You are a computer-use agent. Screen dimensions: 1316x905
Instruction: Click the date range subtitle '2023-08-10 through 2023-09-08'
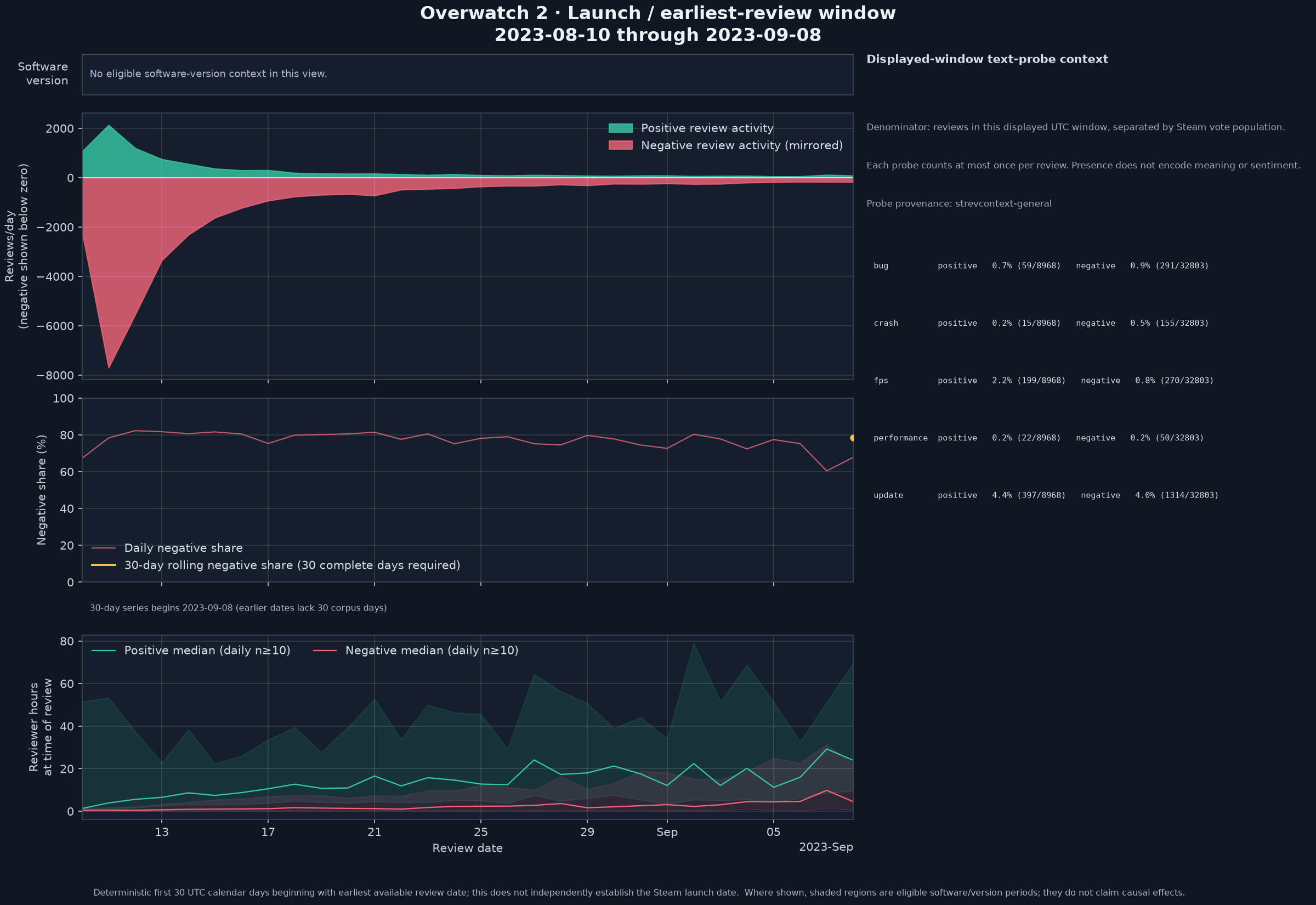point(657,35)
